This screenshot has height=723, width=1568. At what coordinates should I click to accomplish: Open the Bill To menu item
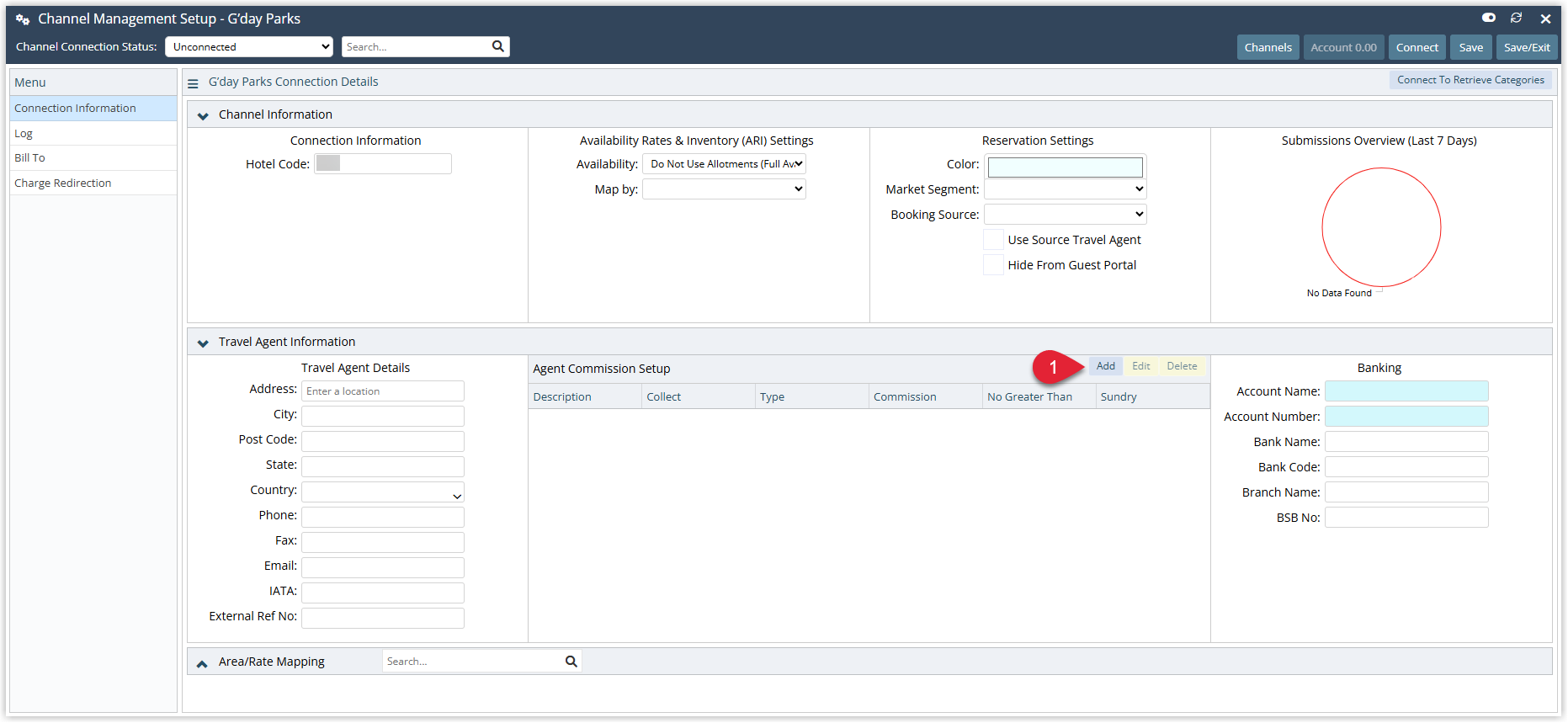93,157
